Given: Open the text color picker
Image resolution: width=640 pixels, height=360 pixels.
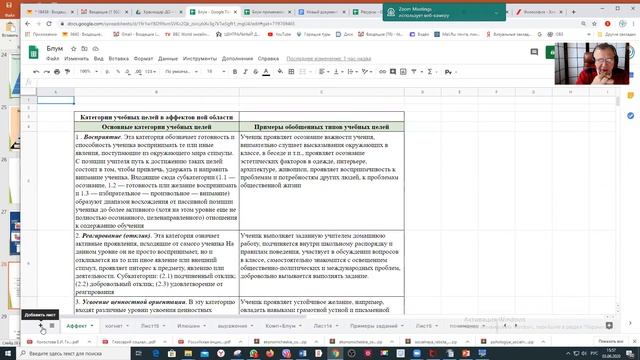Looking at the screenshot, I should pyautogui.click(x=266, y=72).
